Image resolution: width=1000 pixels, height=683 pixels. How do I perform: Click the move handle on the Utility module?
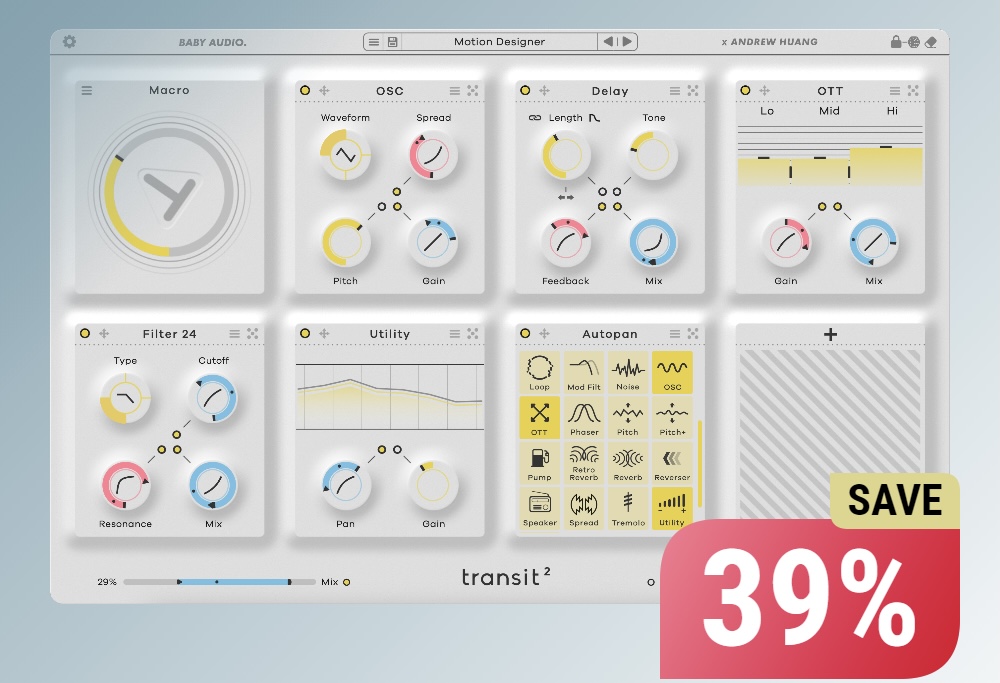[x=324, y=334]
